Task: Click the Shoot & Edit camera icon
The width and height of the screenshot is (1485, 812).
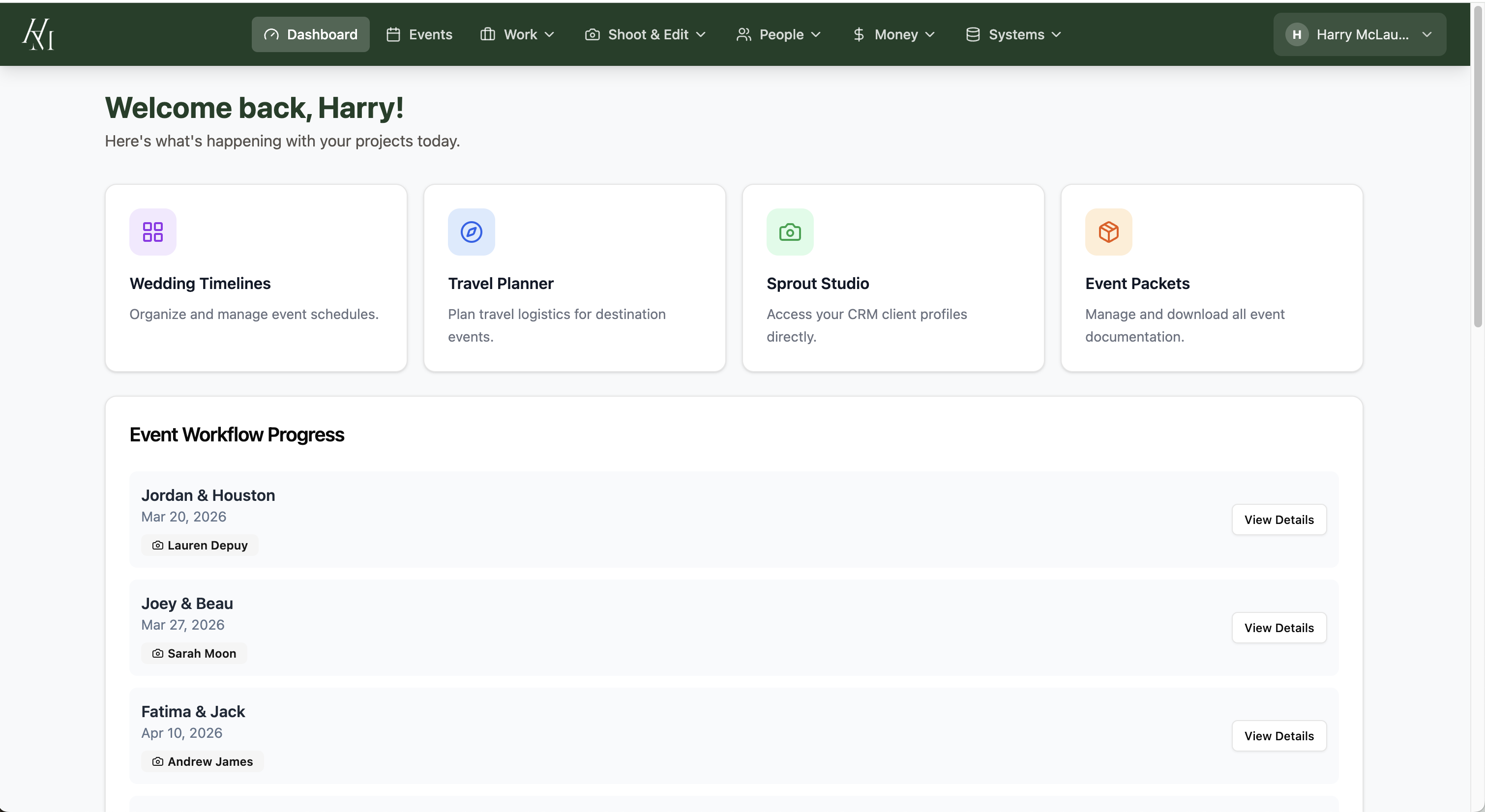Action: point(592,34)
